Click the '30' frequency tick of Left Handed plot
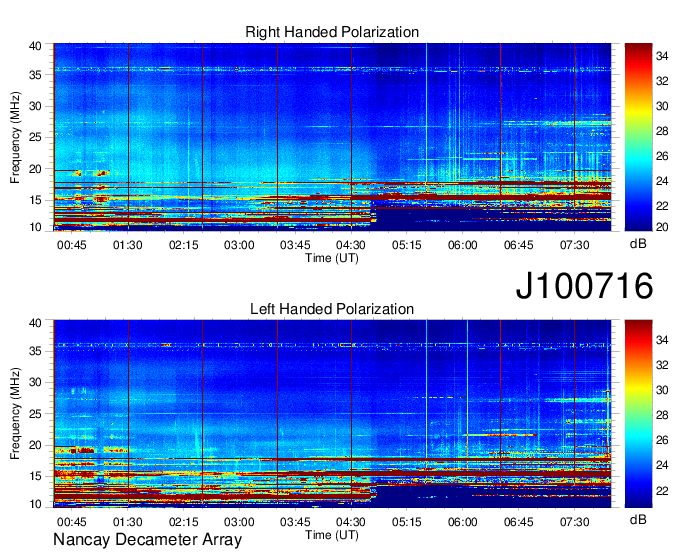This screenshot has height=552, width=680. pos(35,382)
